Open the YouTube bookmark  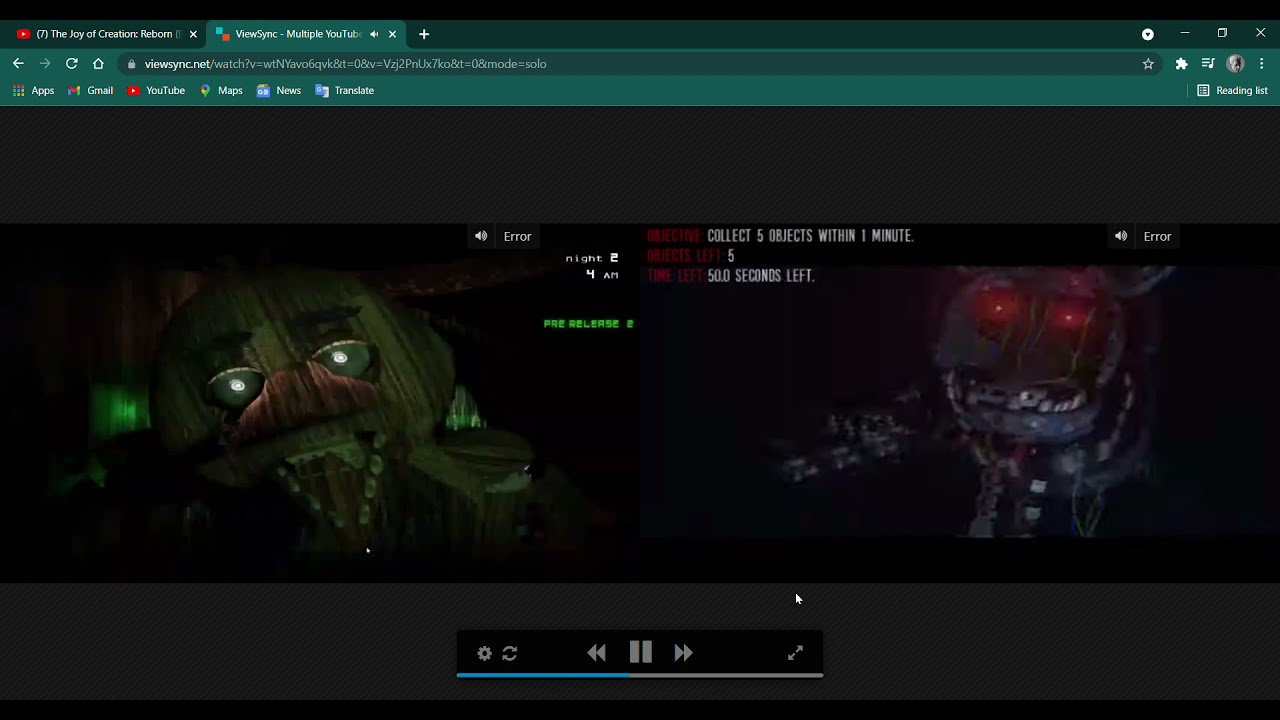click(x=156, y=90)
